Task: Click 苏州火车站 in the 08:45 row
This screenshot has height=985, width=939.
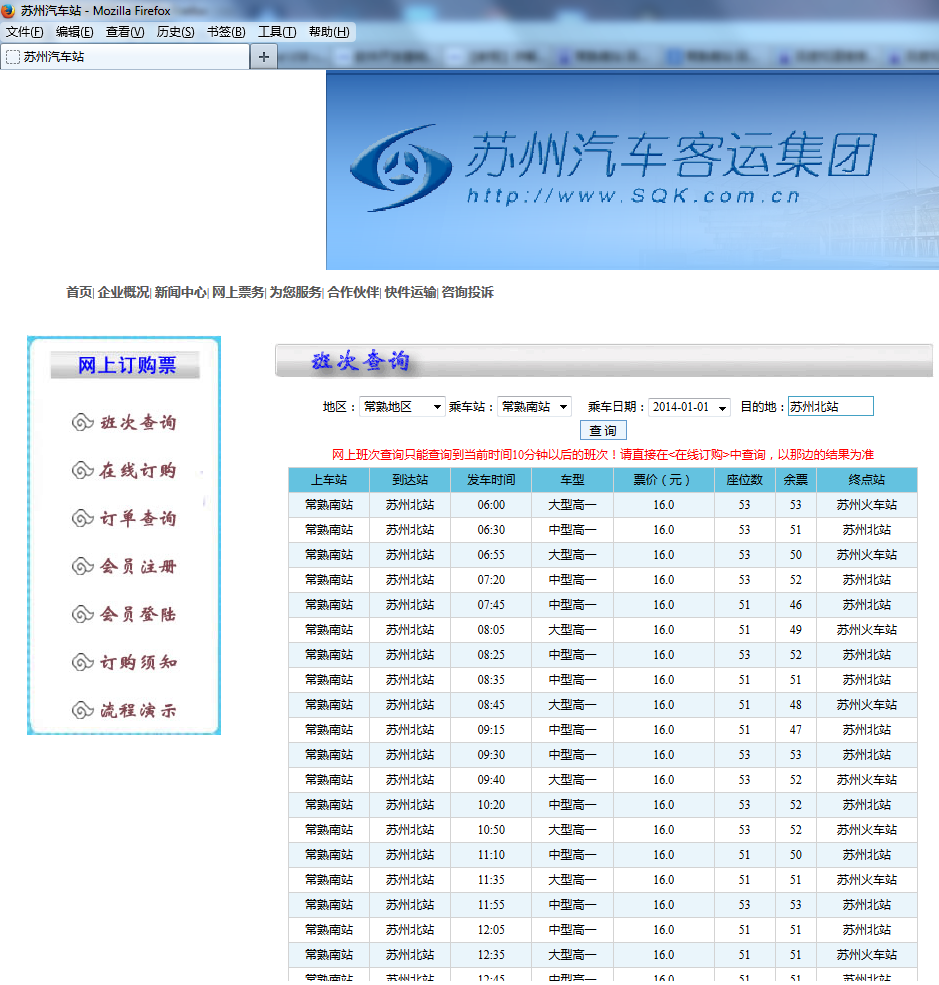Action: click(867, 705)
